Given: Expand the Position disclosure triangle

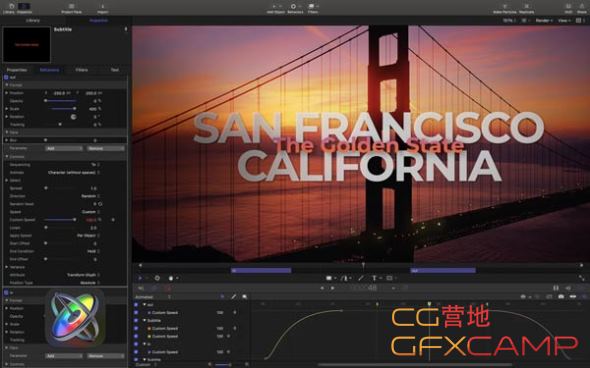Looking at the screenshot, I should tap(6, 93).
